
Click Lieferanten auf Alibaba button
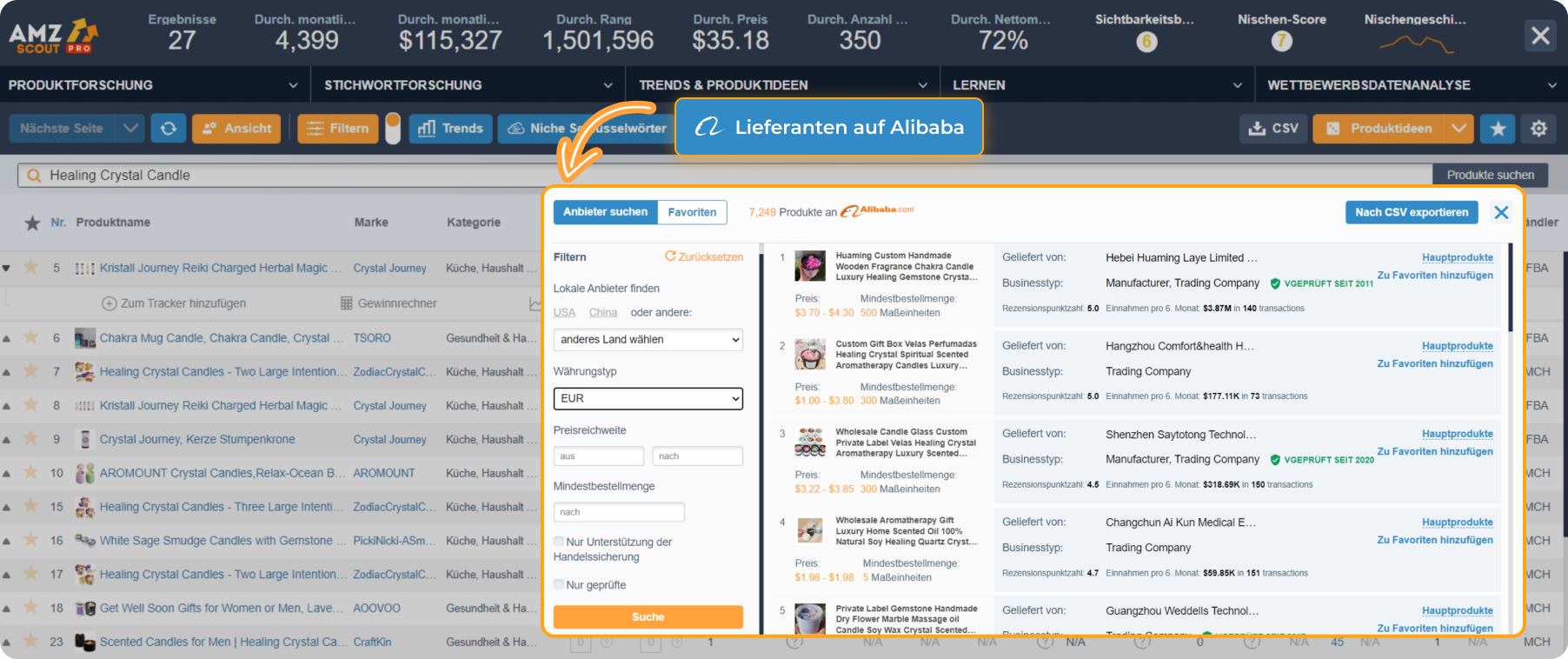pos(829,127)
